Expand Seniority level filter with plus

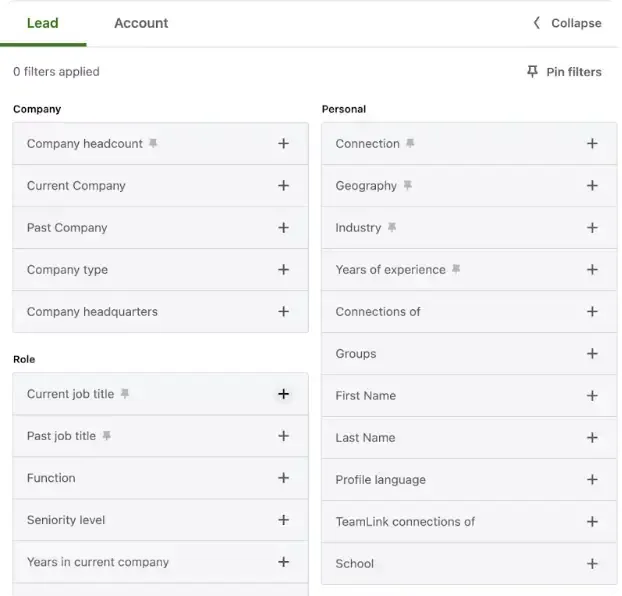[283, 520]
